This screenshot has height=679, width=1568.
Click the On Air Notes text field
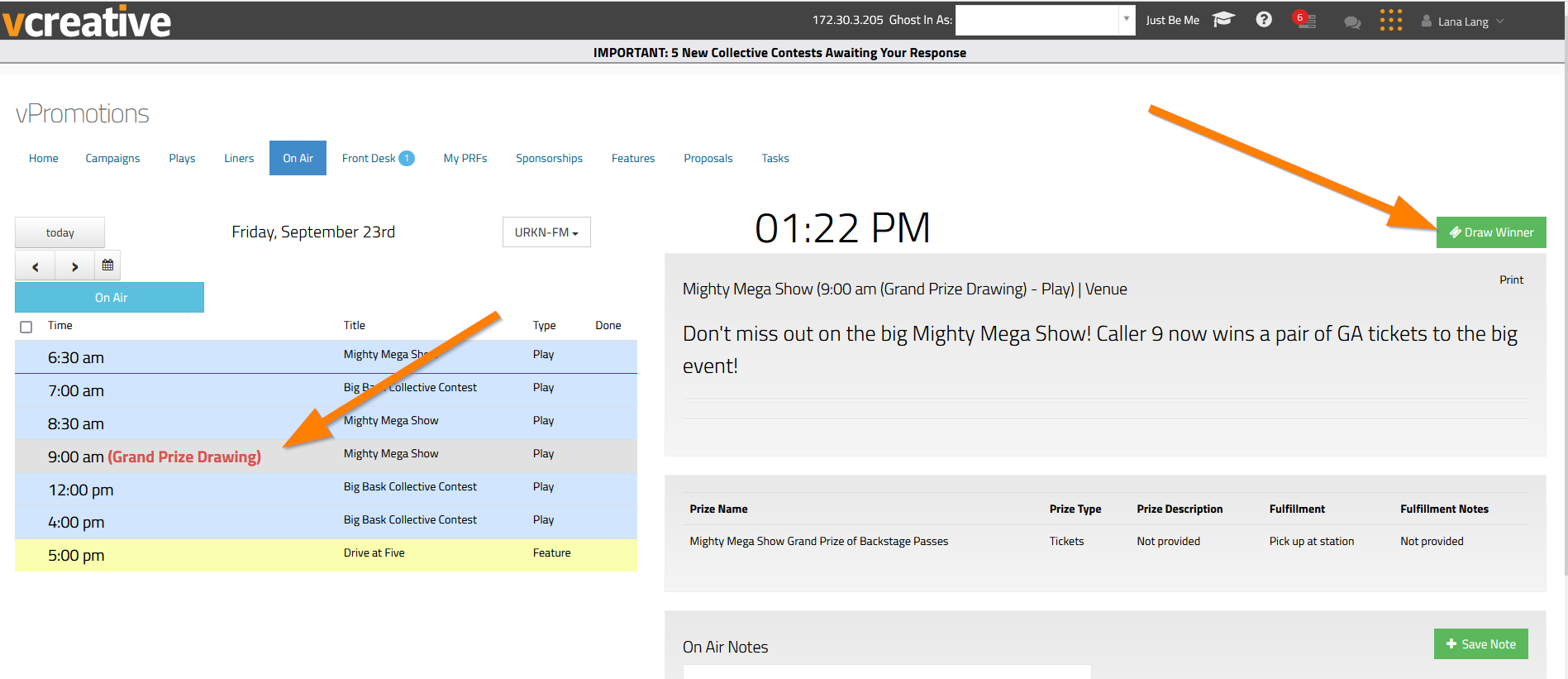coord(887,672)
